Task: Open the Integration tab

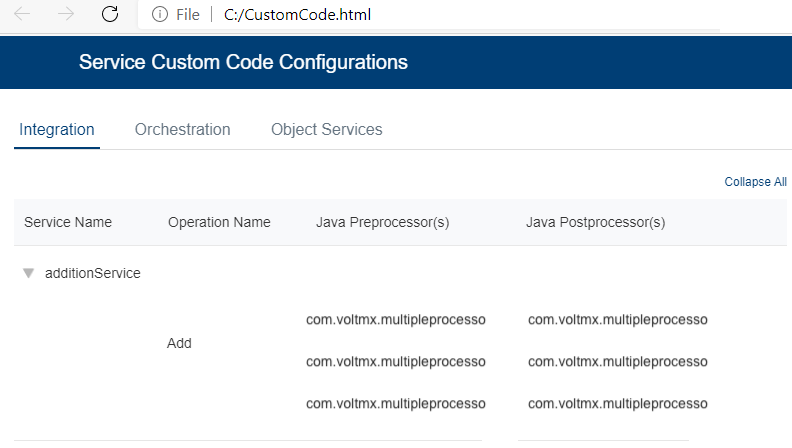Action: 57,130
